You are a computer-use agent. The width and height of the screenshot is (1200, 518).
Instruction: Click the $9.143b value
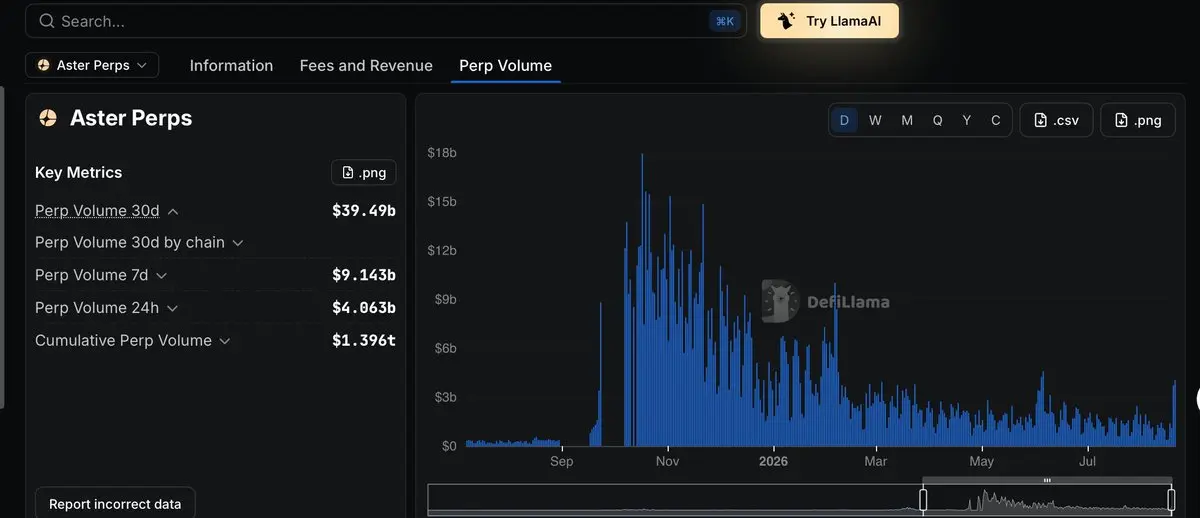(364, 275)
